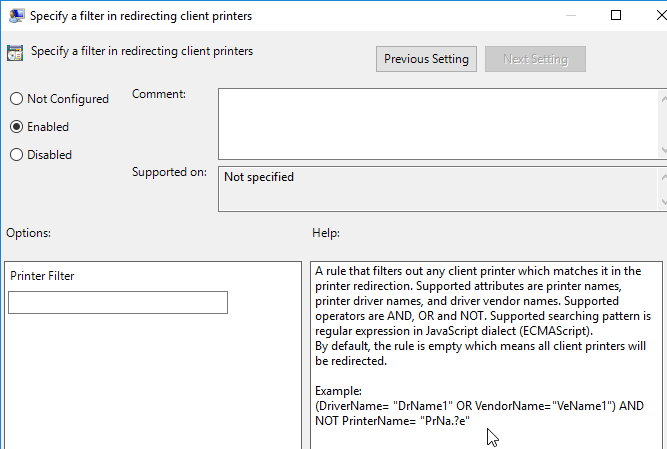The width and height of the screenshot is (667, 449).
Task: Click Supported on scroll up arrow
Action: tap(664, 177)
